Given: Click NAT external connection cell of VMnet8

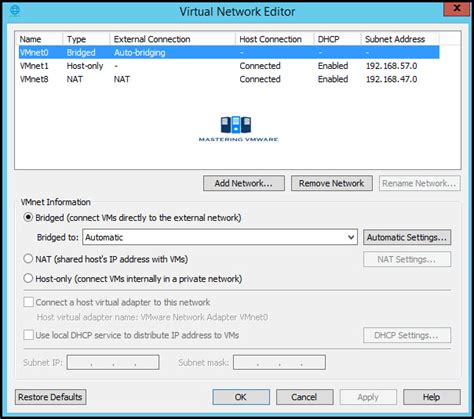Looking at the screenshot, I should (122, 79).
